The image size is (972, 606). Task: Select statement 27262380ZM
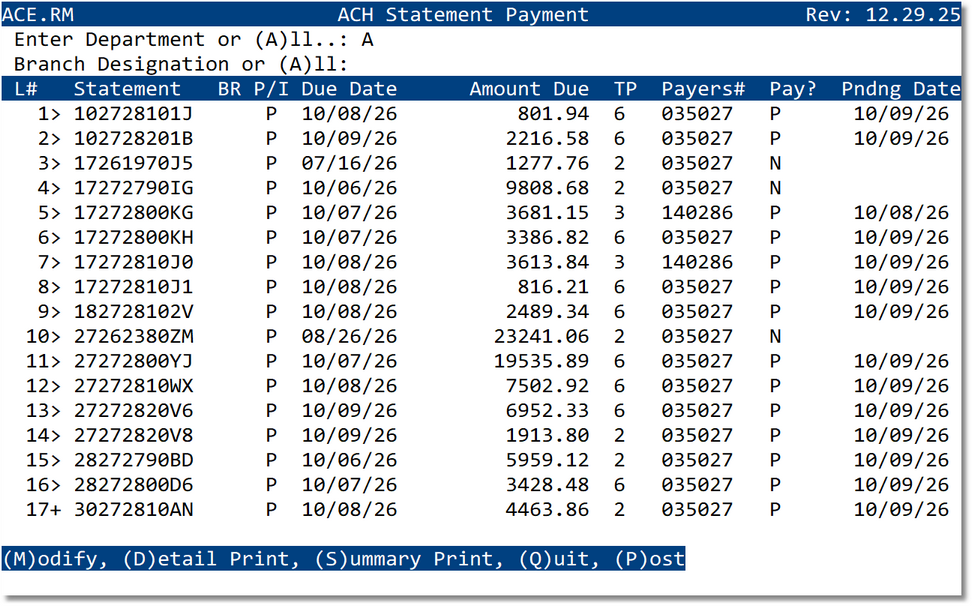pyautogui.click(x=133, y=336)
